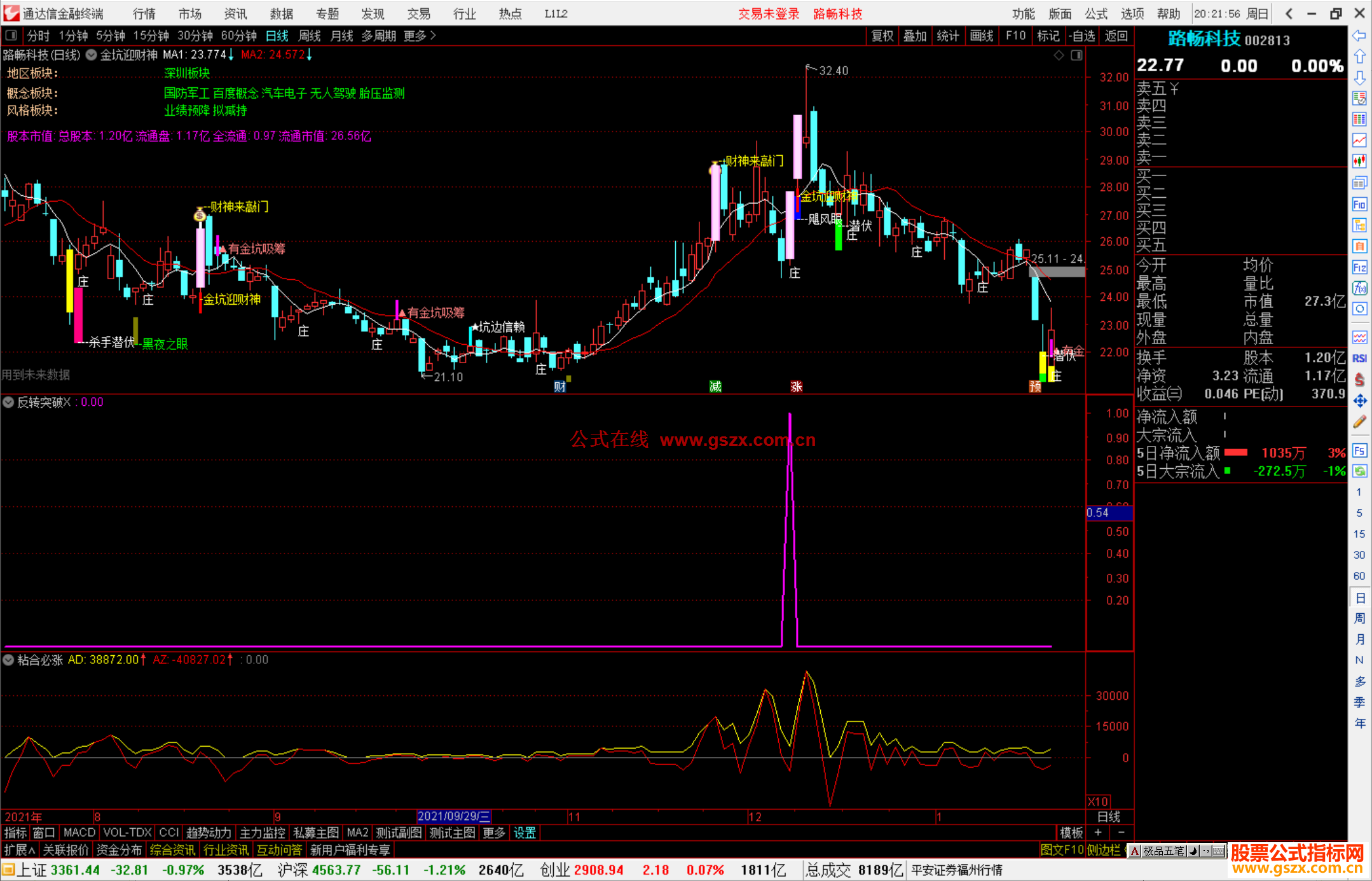Image resolution: width=1372 pixels, height=881 pixels.
Task: Open the 更多 indicators list at bottom tabs
Action: pyautogui.click(x=494, y=833)
